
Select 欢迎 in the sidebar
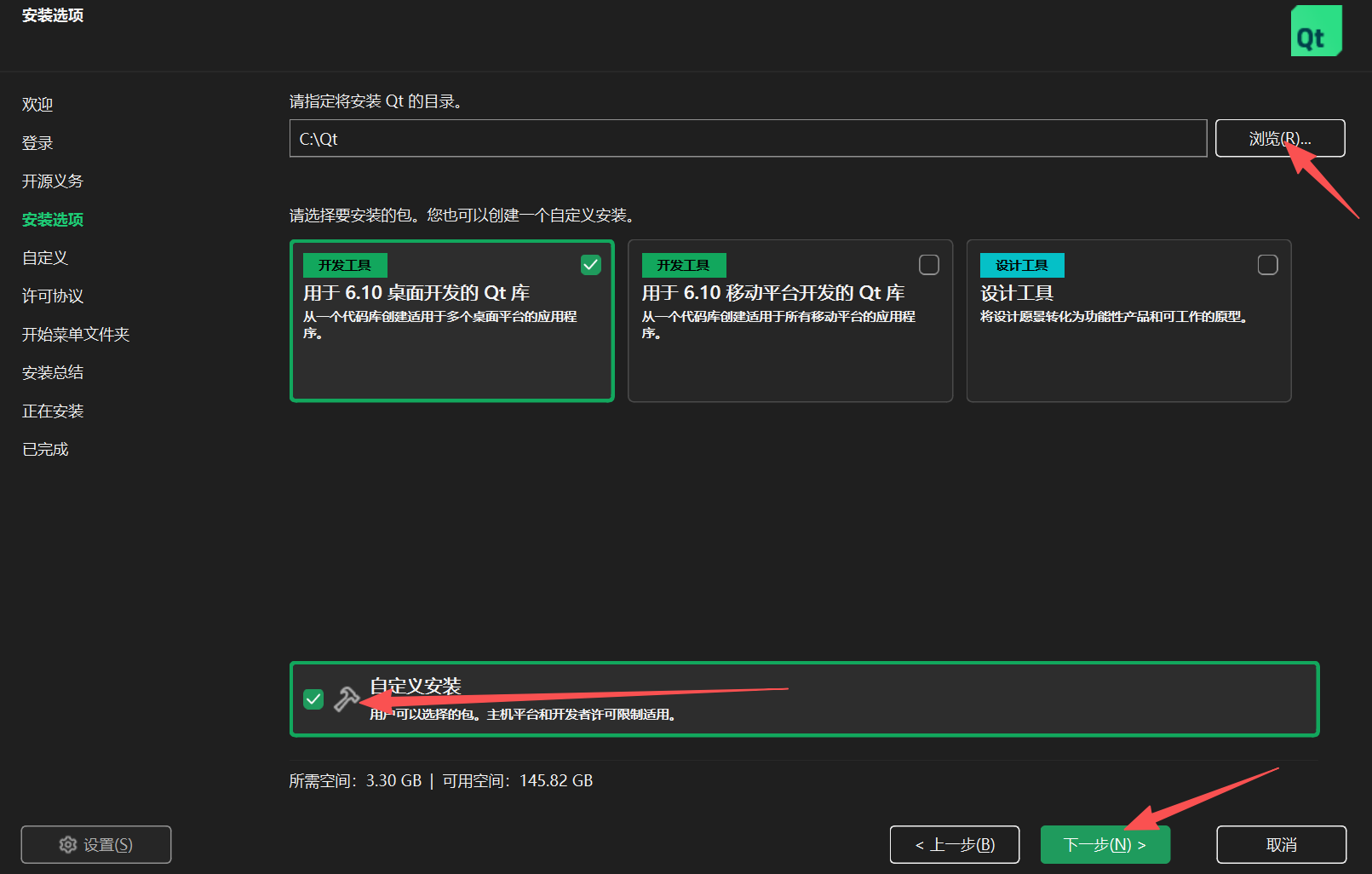click(x=37, y=104)
